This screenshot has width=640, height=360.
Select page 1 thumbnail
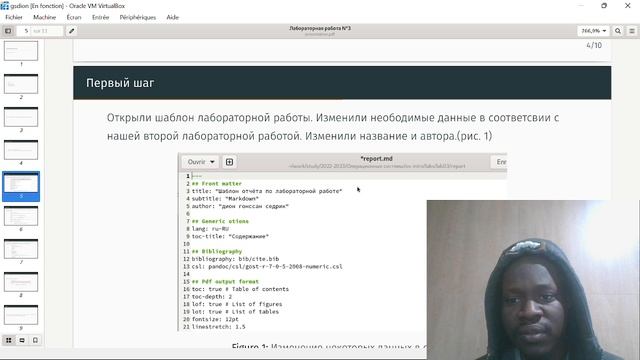[21, 51]
